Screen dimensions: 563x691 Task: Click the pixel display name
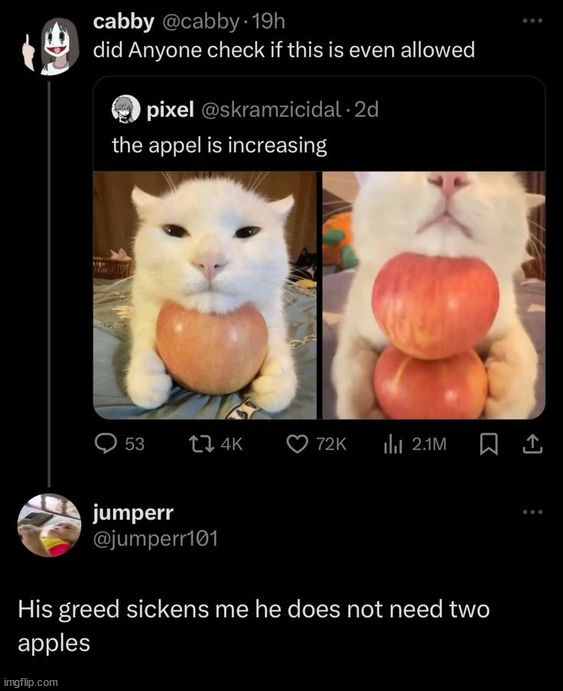(x=170, y=109)
